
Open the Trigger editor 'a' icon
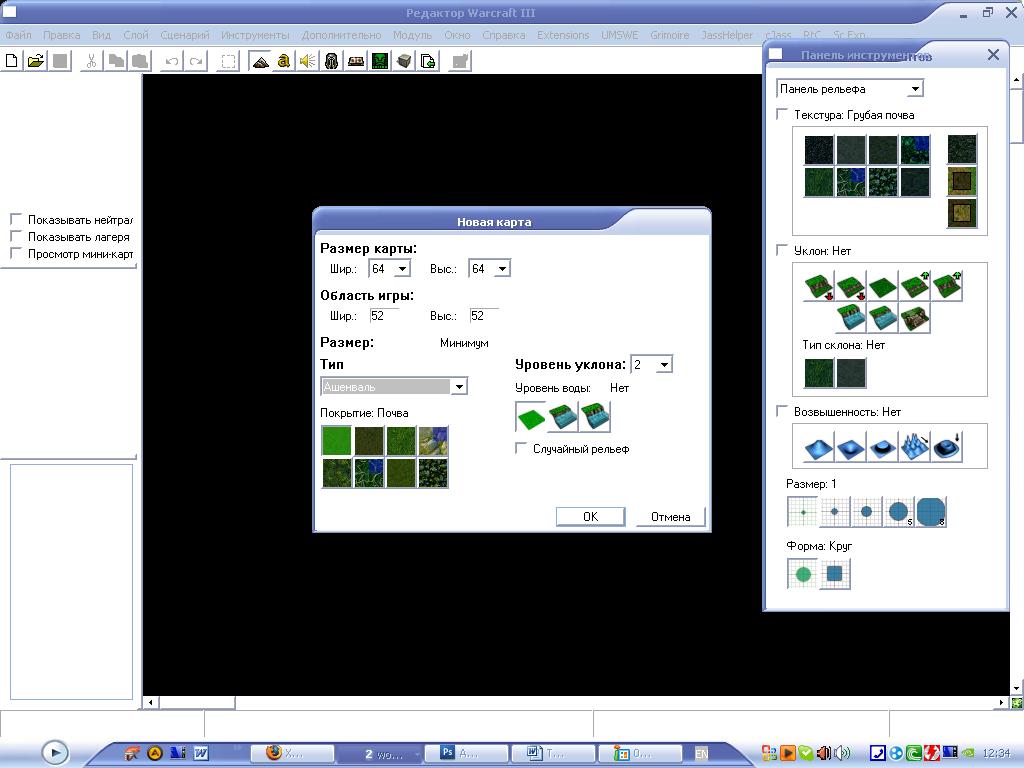coord(283,61)
